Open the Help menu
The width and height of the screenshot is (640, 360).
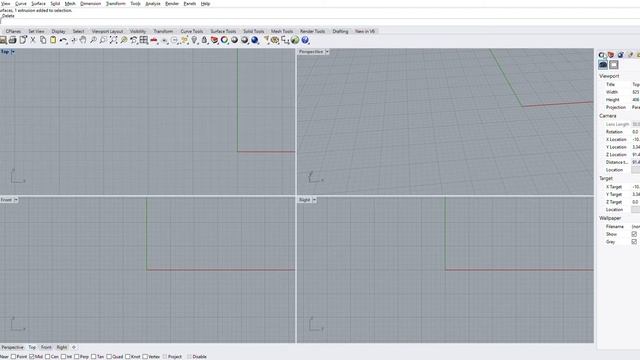click(x=205, y=3)
